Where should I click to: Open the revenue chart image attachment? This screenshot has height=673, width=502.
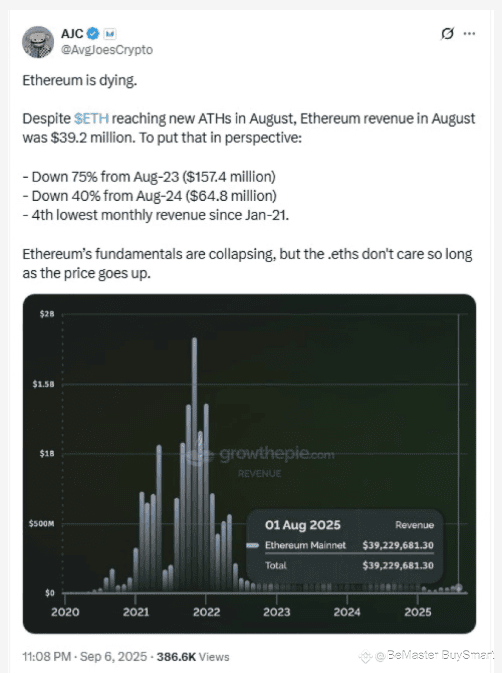(249, 464)
